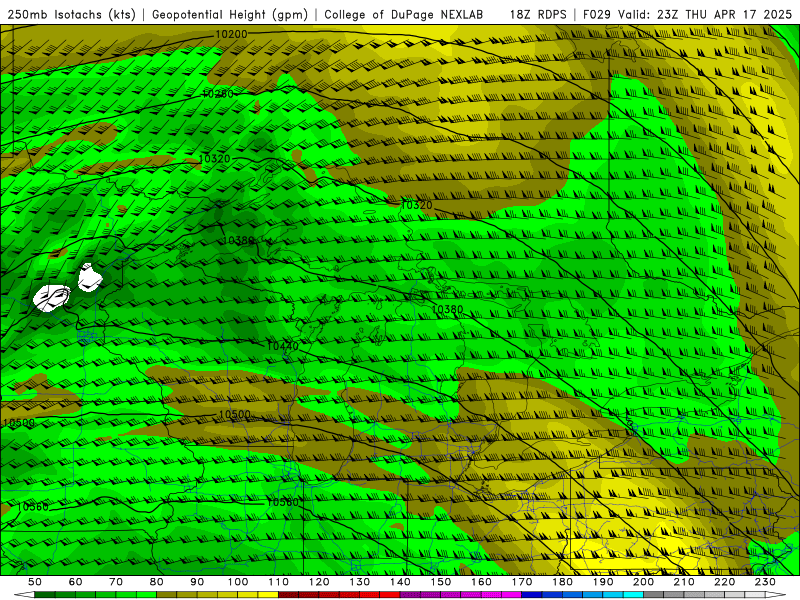The height and width of the screenshot is (600, 800).
Task: Click the 200 value on the color scale
Action: [644, 582]
